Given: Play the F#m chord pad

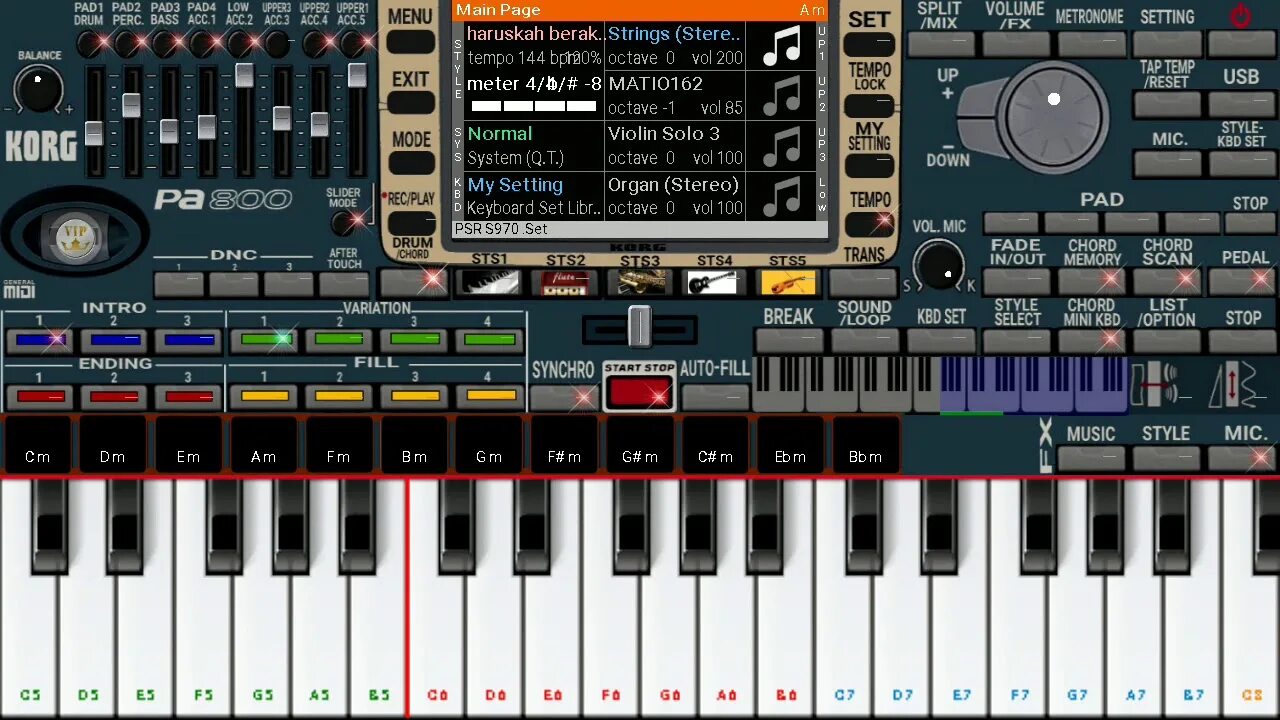Looking at the screenshot, I should (564, 446).
